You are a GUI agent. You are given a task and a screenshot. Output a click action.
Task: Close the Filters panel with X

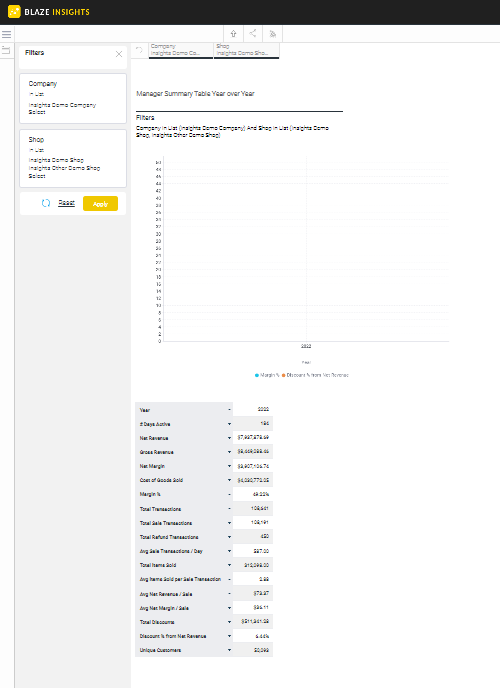pyautogui.click(x=119, y=54)
